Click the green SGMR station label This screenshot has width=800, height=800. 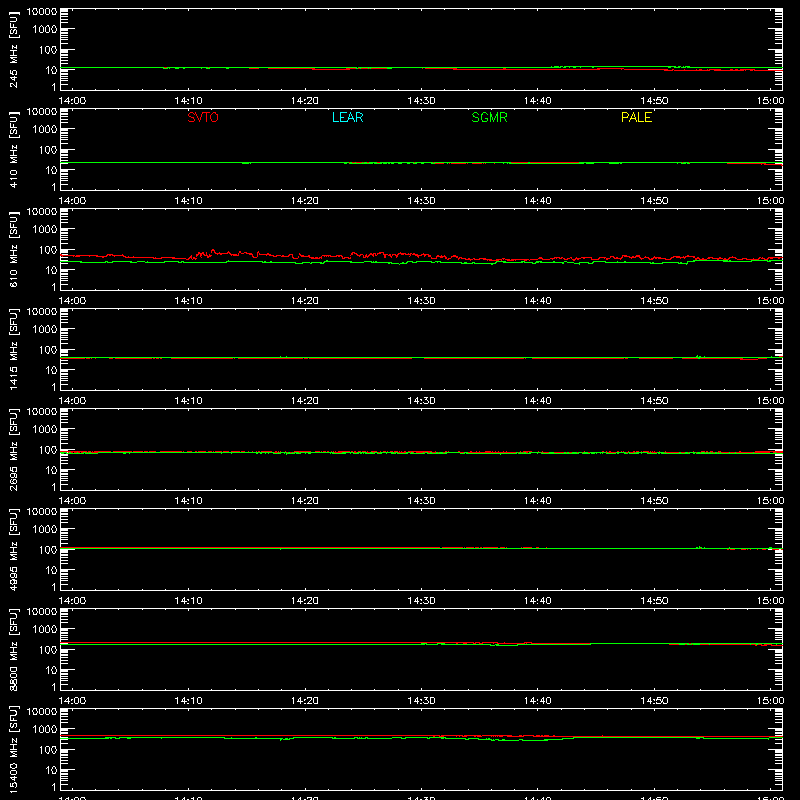coord(489,117)
